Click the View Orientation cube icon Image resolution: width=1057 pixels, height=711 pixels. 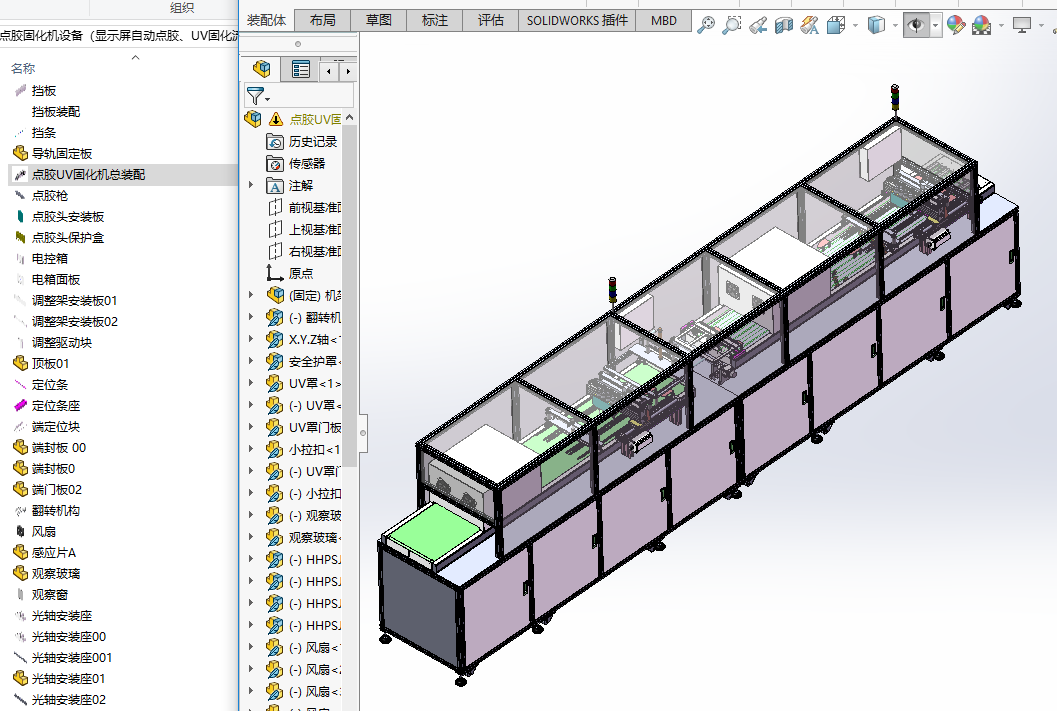pos(836,26)
